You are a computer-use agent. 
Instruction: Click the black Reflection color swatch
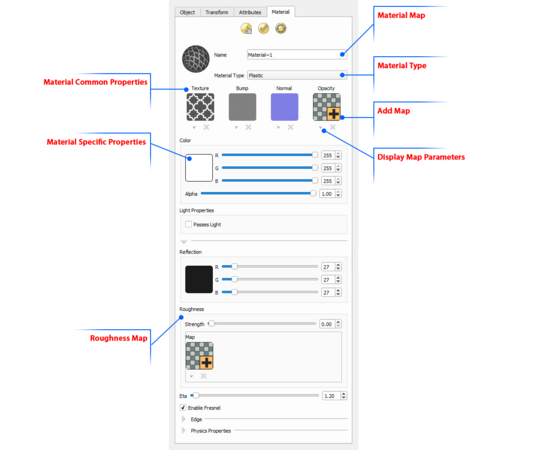199,279
